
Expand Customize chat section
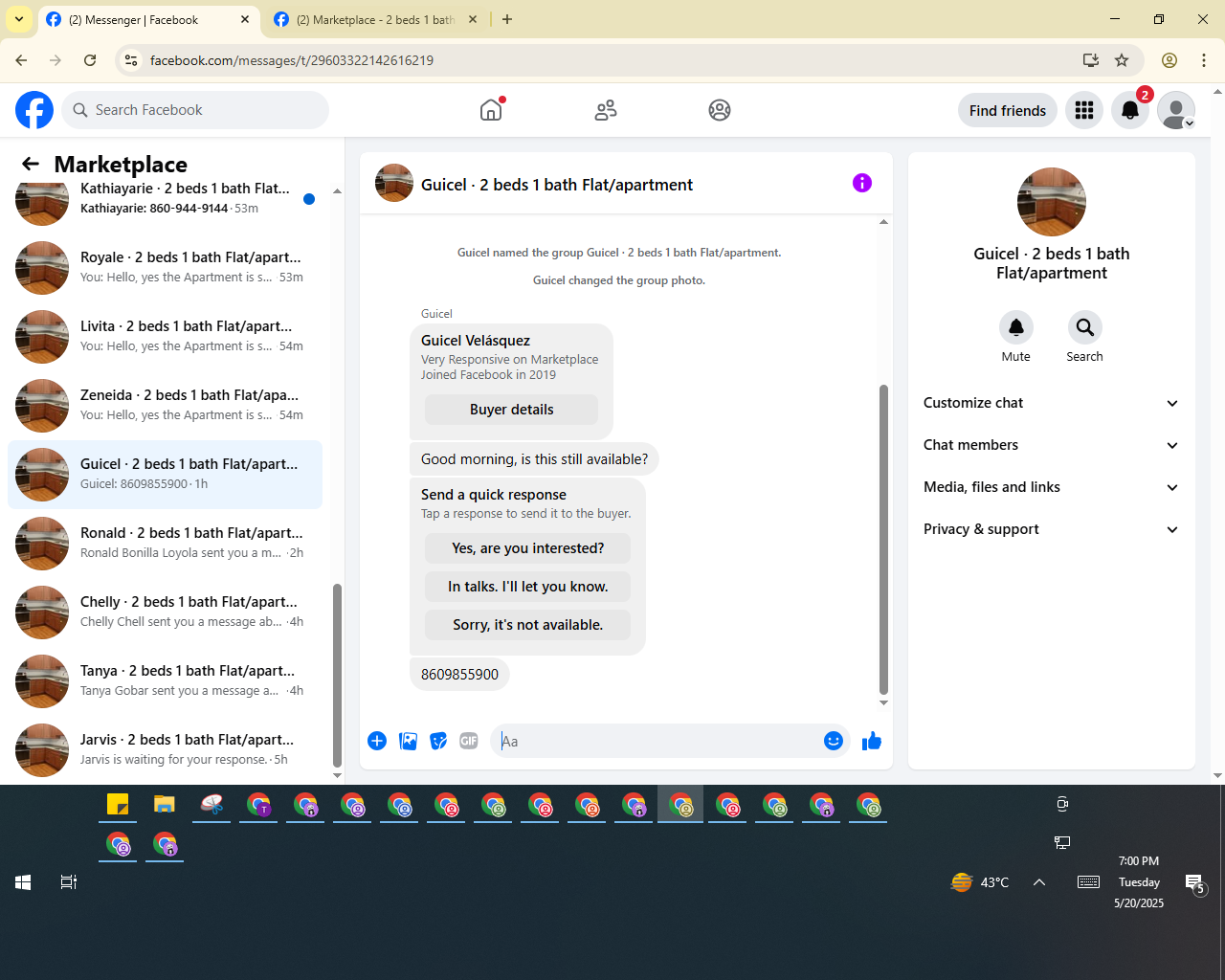[x=1051, y=403]
